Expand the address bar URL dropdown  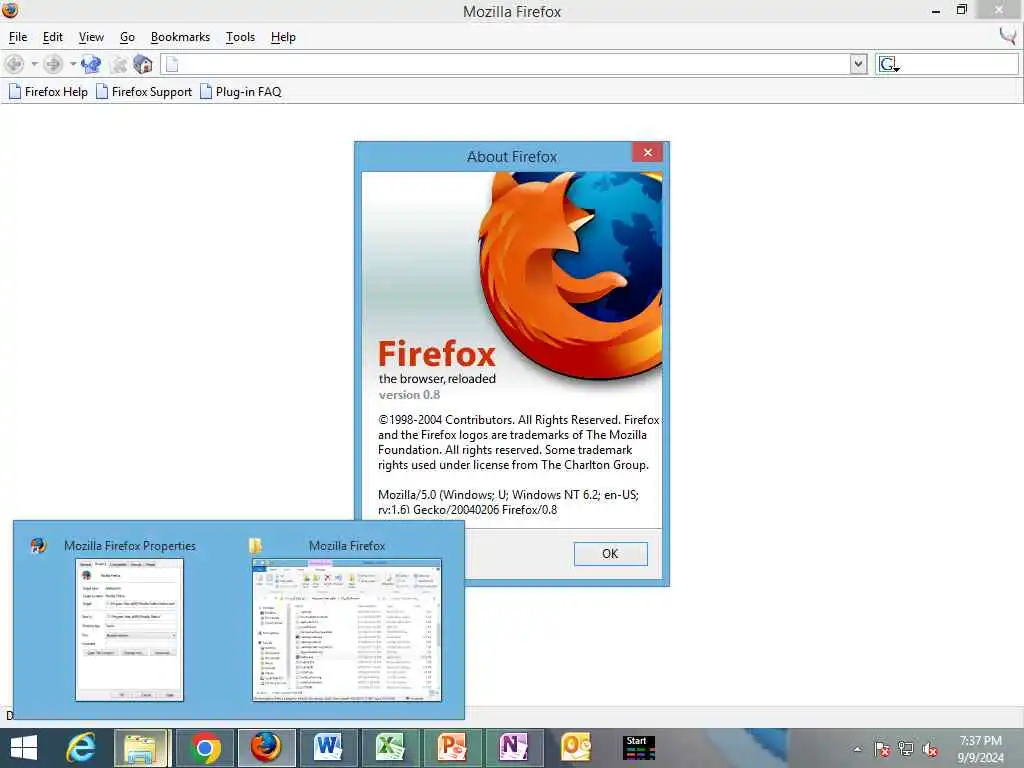click(x=858, y=64)
